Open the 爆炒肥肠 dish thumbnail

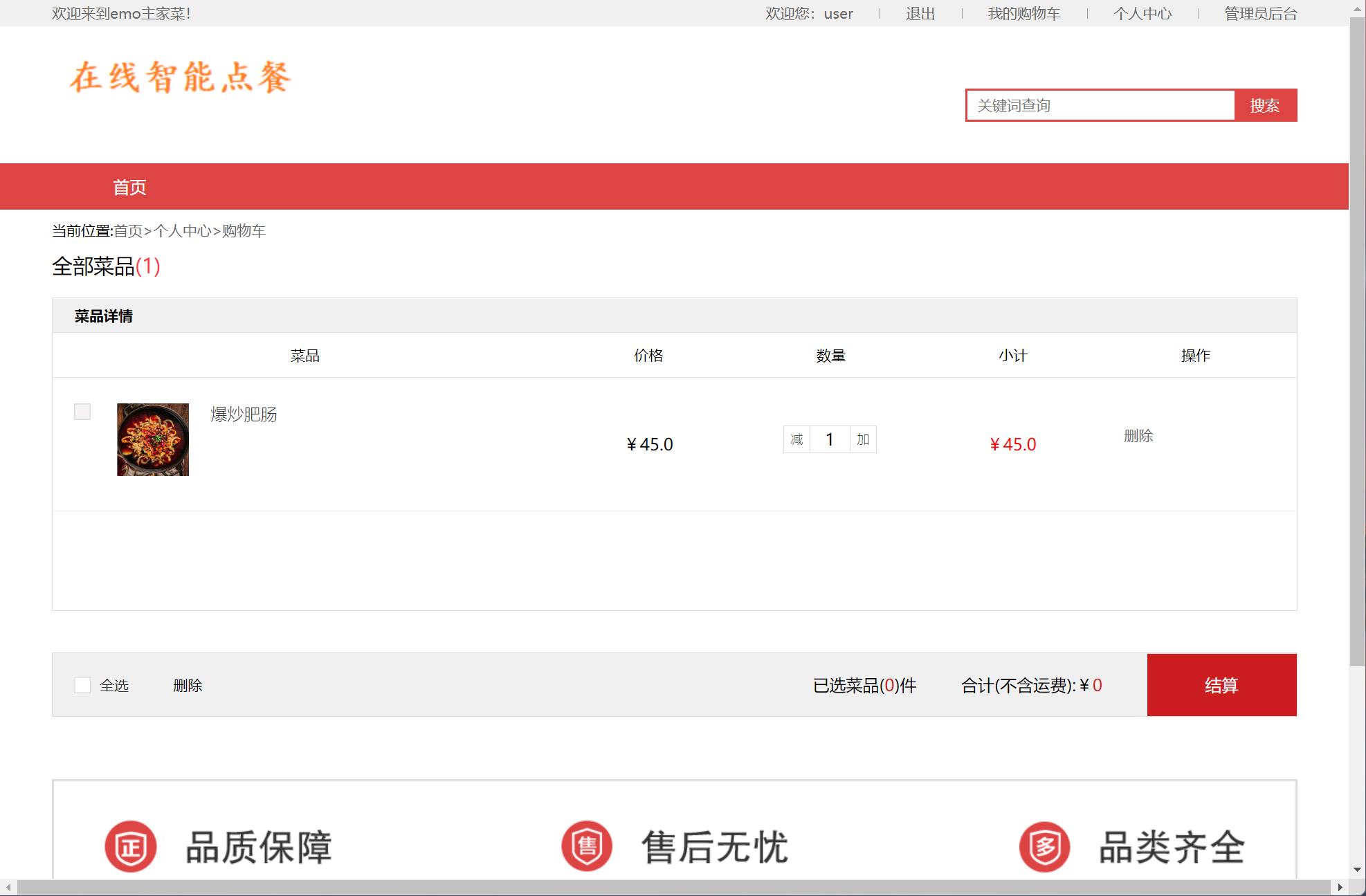click(153, 439)
